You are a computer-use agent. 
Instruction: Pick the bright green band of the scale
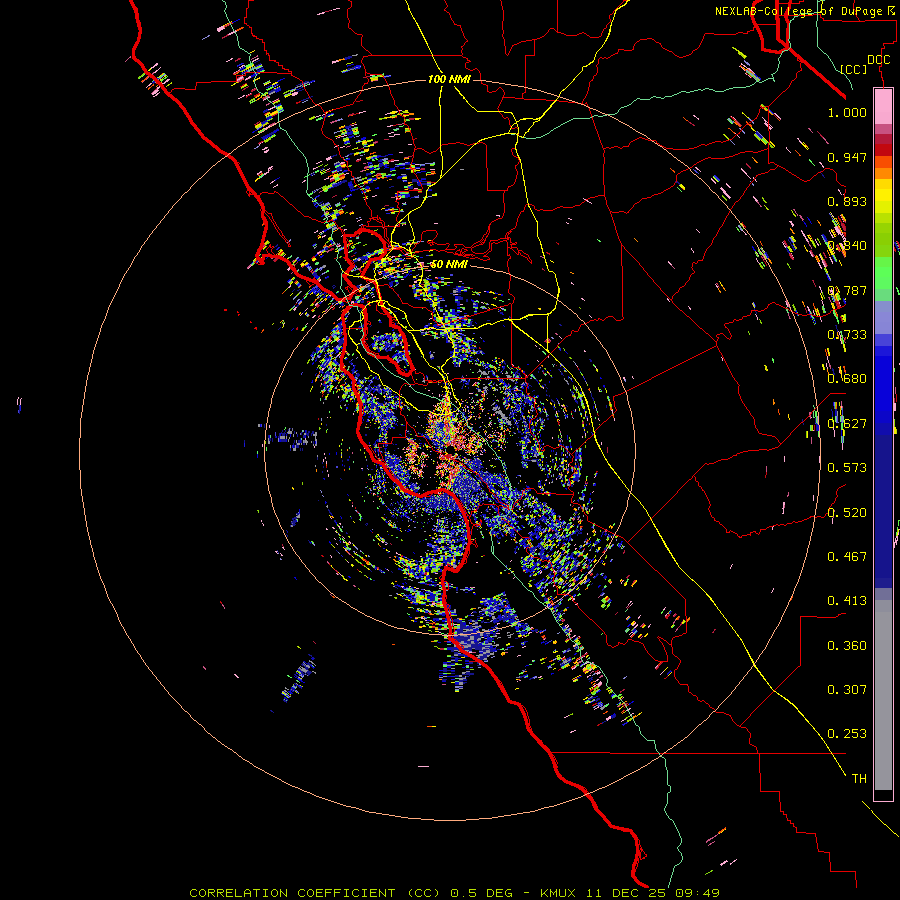click(x=883, y=273)
